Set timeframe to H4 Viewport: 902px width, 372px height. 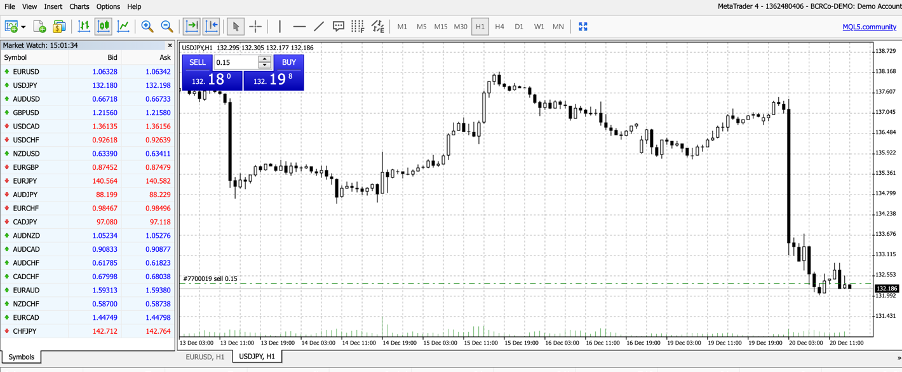499,26
